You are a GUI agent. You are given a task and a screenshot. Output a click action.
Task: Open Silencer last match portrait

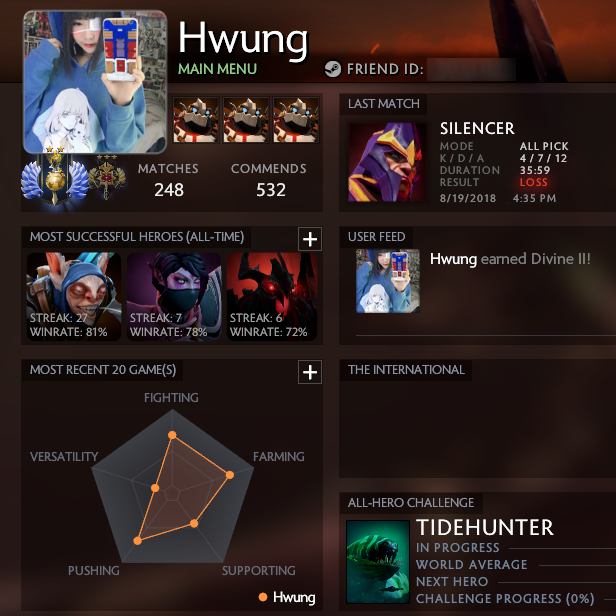coord(387,162)
